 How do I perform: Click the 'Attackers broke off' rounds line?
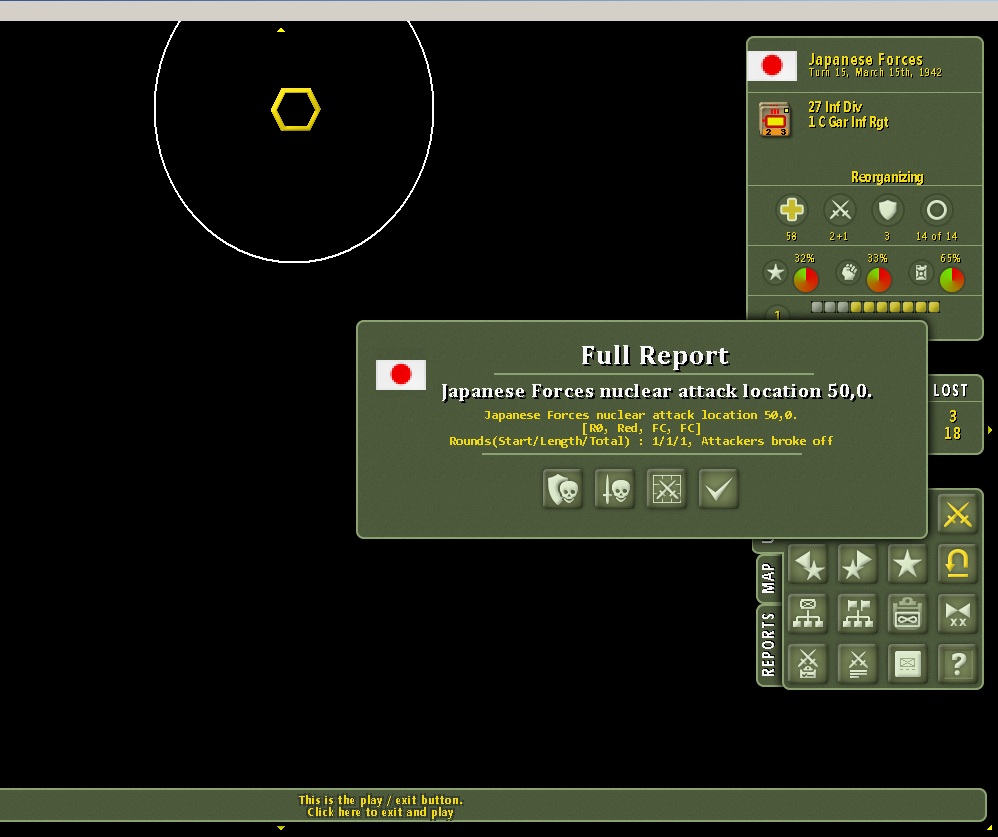click(641, 441)
